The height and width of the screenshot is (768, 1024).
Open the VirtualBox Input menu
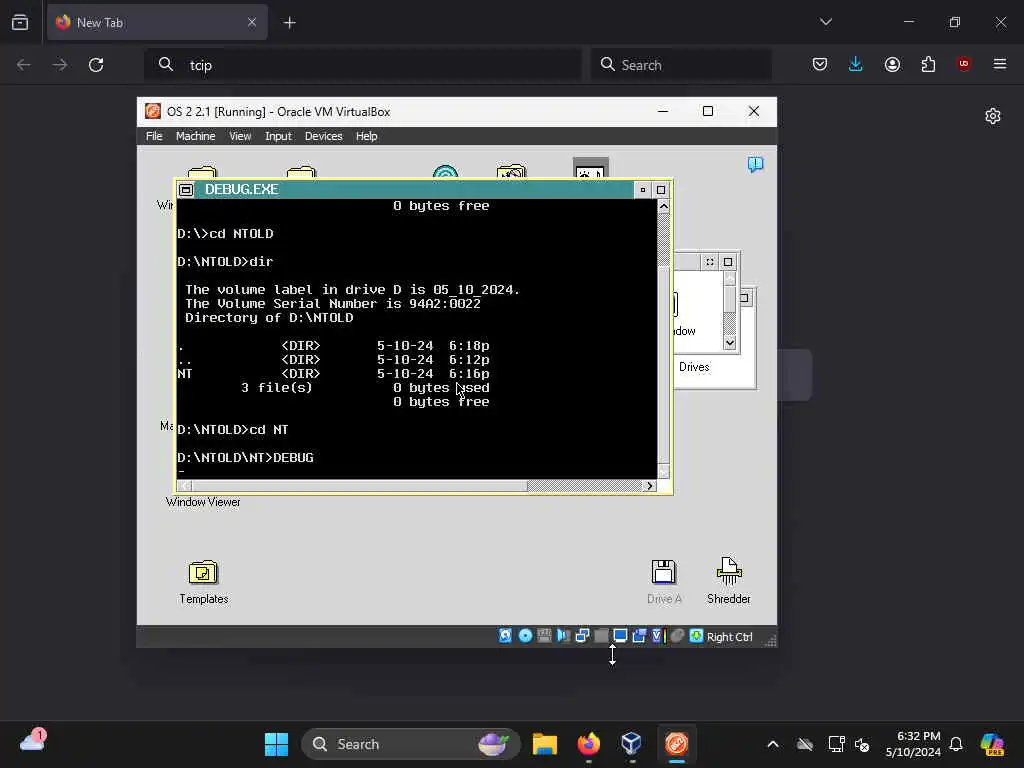pos(278,136)
